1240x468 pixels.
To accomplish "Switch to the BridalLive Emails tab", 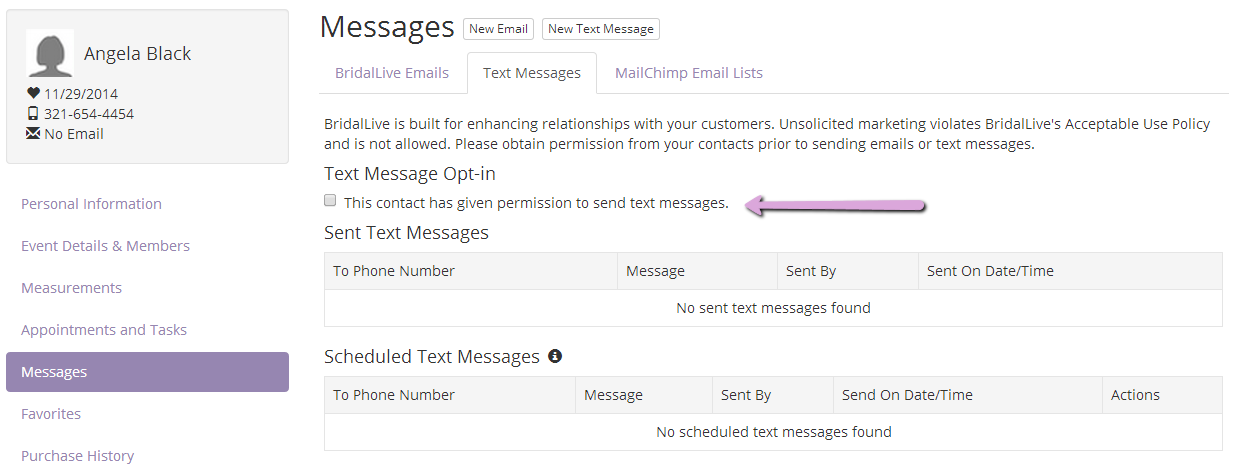I will (392, 73).
